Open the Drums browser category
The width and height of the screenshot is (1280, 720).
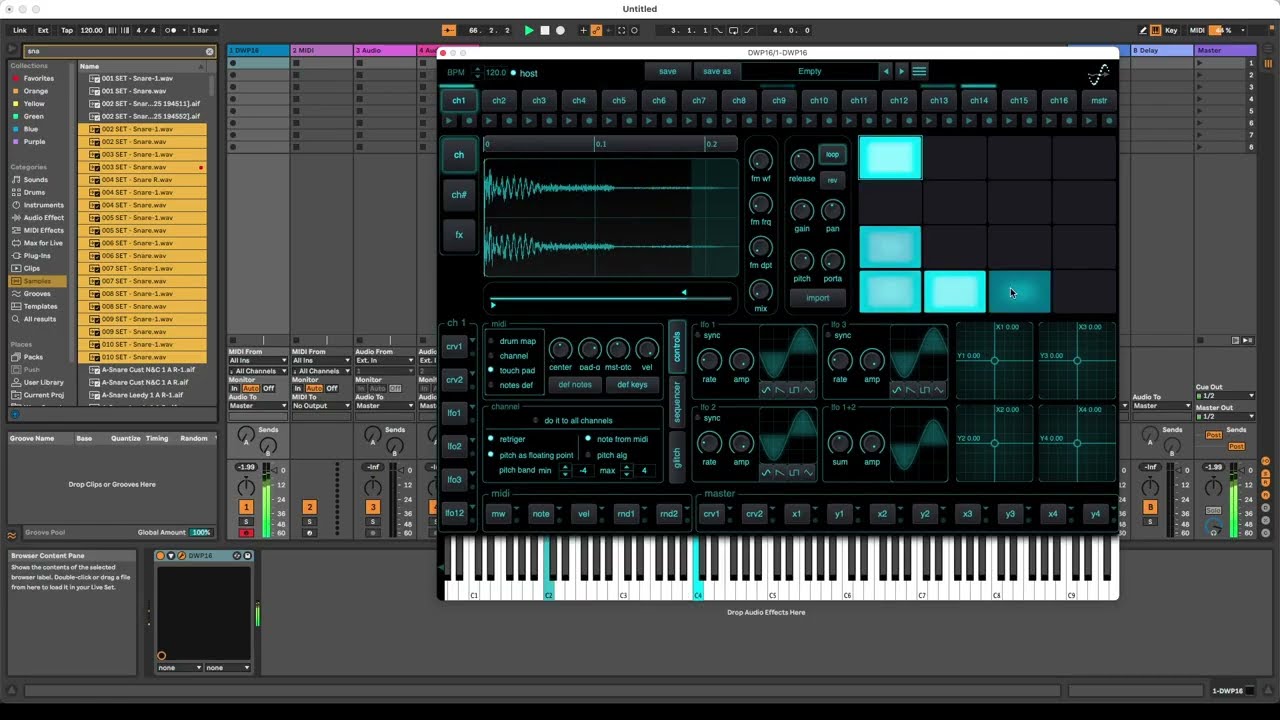click(34, 192)
